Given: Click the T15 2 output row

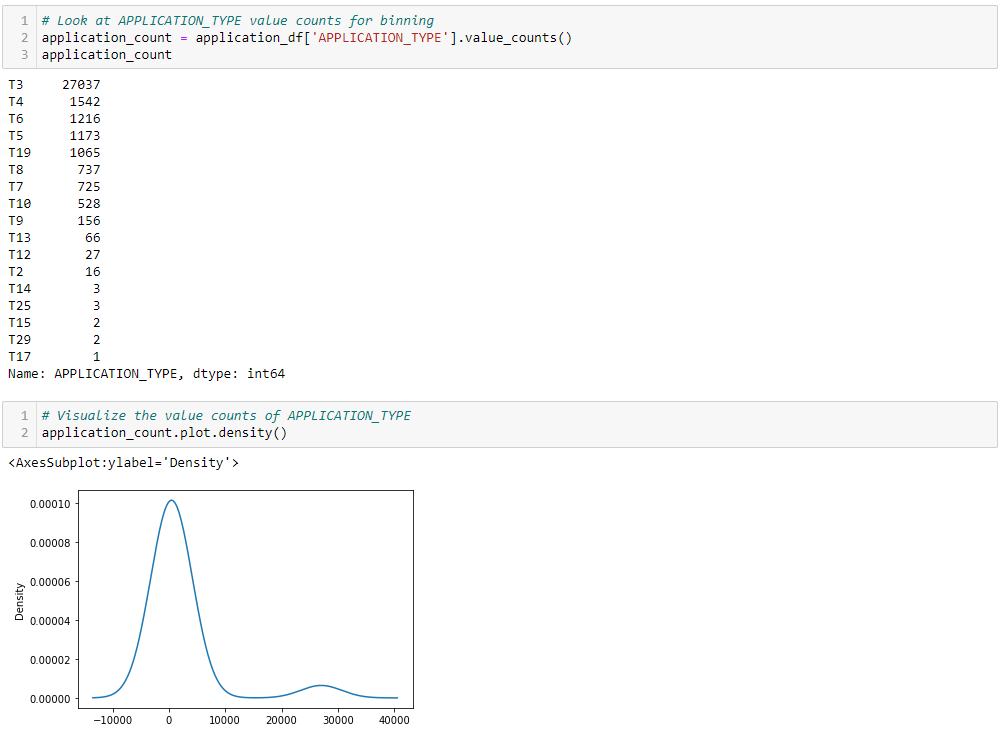Looking at the screenshot, I should 54,322.
